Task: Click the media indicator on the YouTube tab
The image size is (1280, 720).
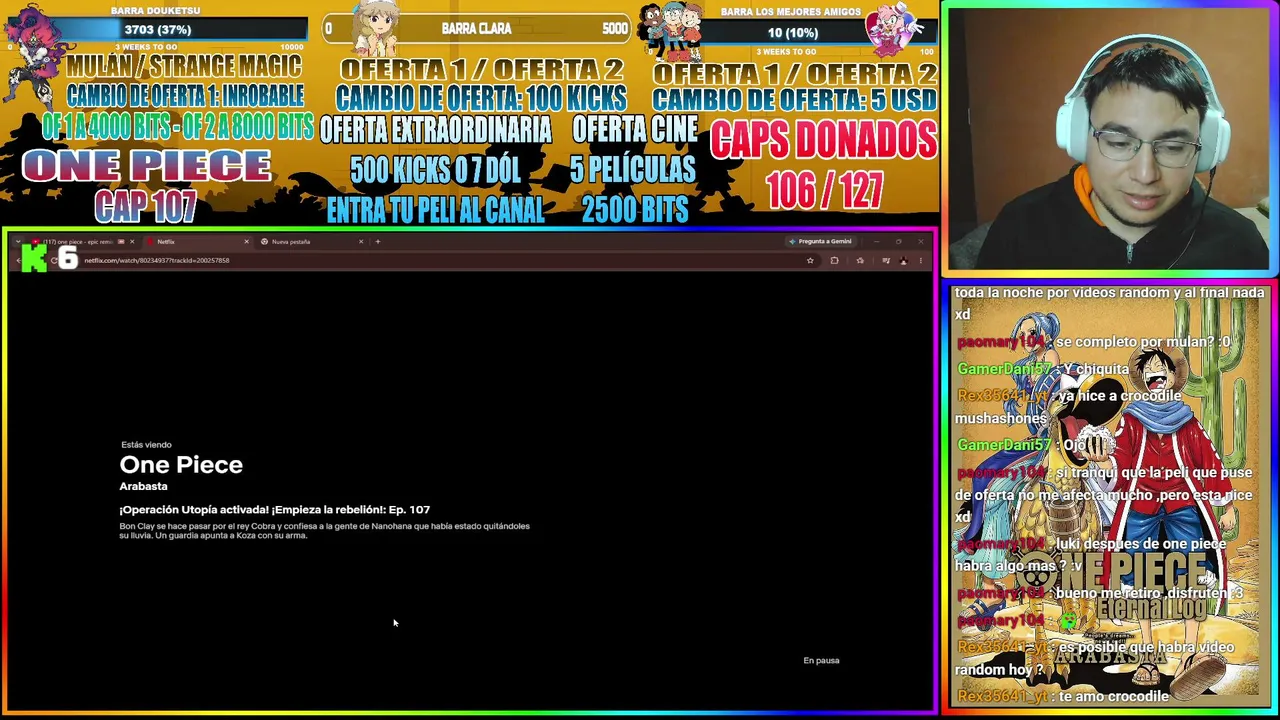Action: tap(121, 242)
